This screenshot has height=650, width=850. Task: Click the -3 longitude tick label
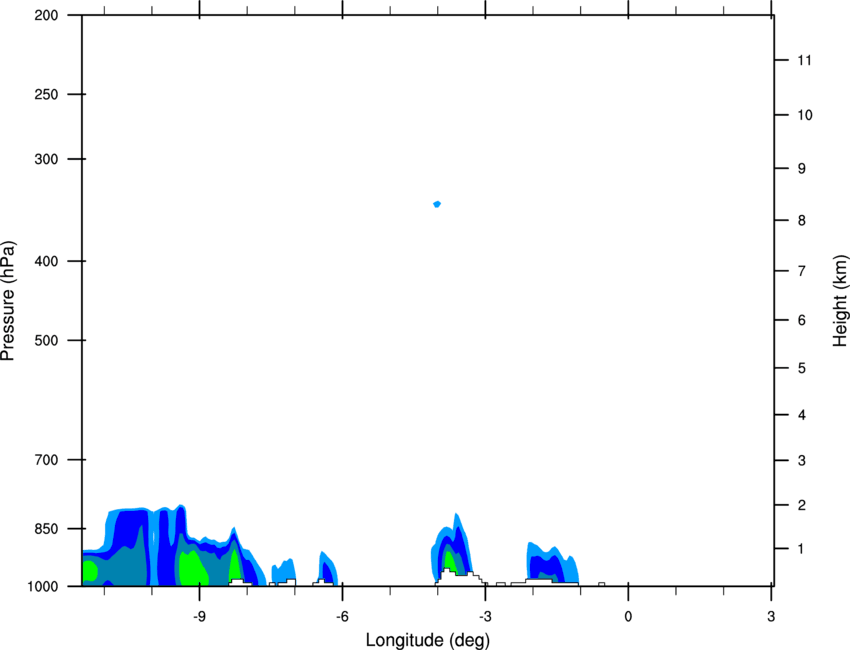click(x=485, y=617)
